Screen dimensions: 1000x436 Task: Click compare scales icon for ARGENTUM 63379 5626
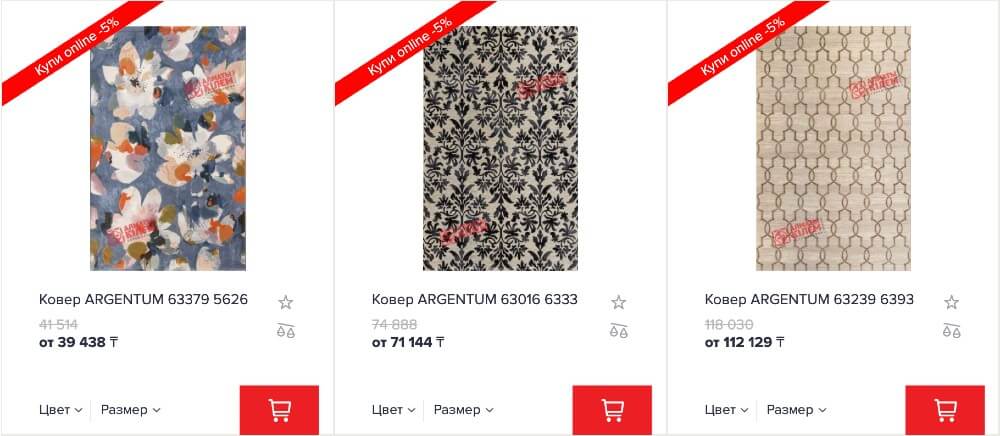point(286,330)
